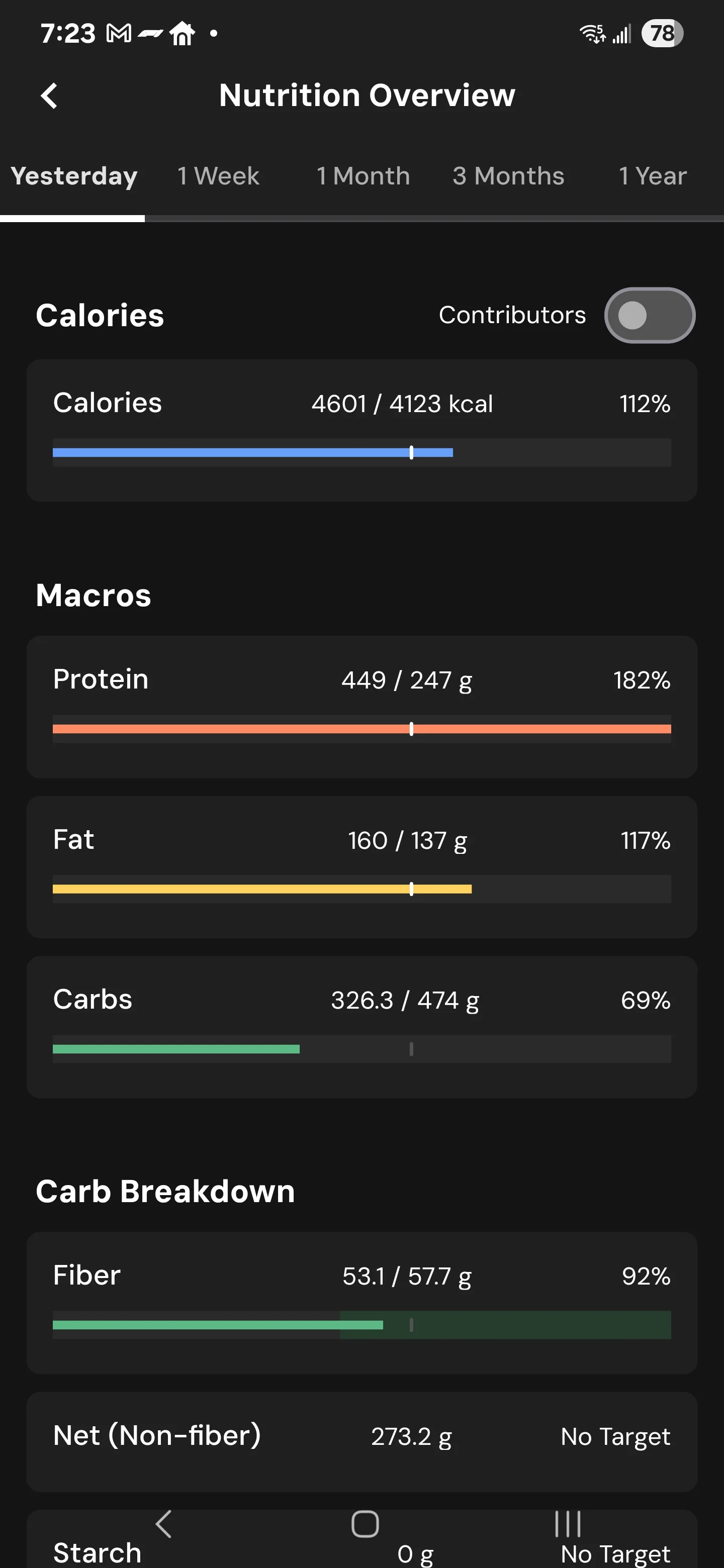Open the Yesterday tab
This screenshot has height=1568, width=724.
pos(74,176)
